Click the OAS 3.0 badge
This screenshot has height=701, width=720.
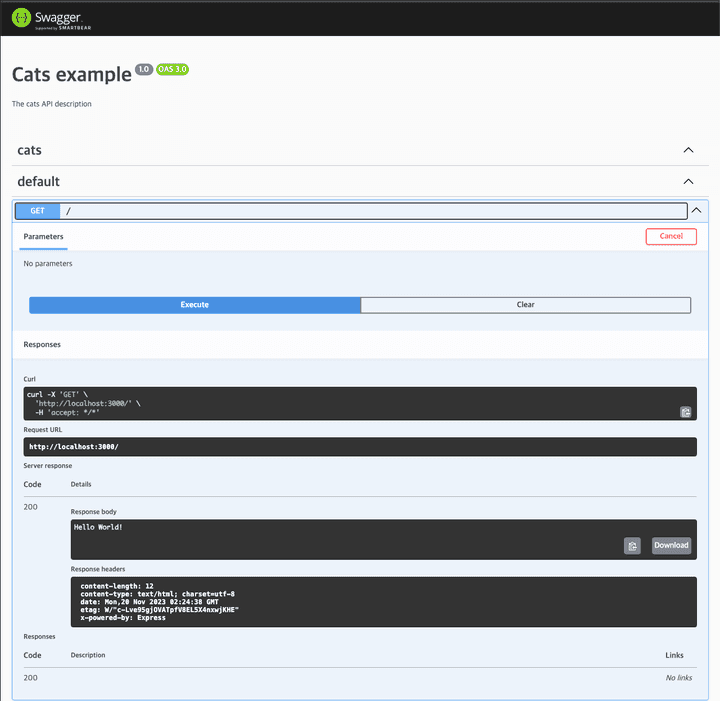point(172,70)
